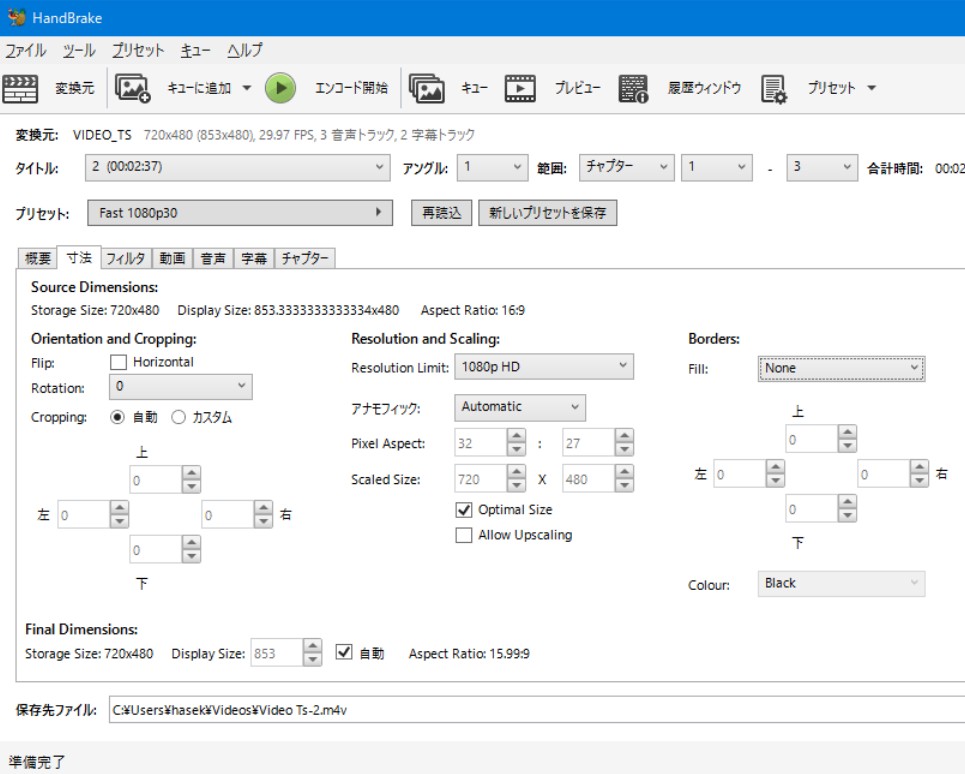Image resolution: width=965 pixels, height=774 pixels.
Task: Switch to チャプター tab
Action: point(305,258)
